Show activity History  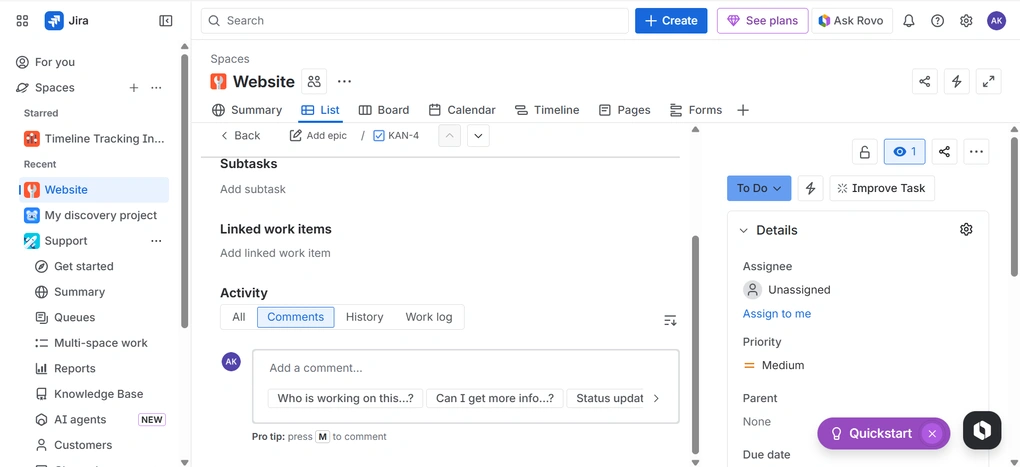(x=364, y=317)
